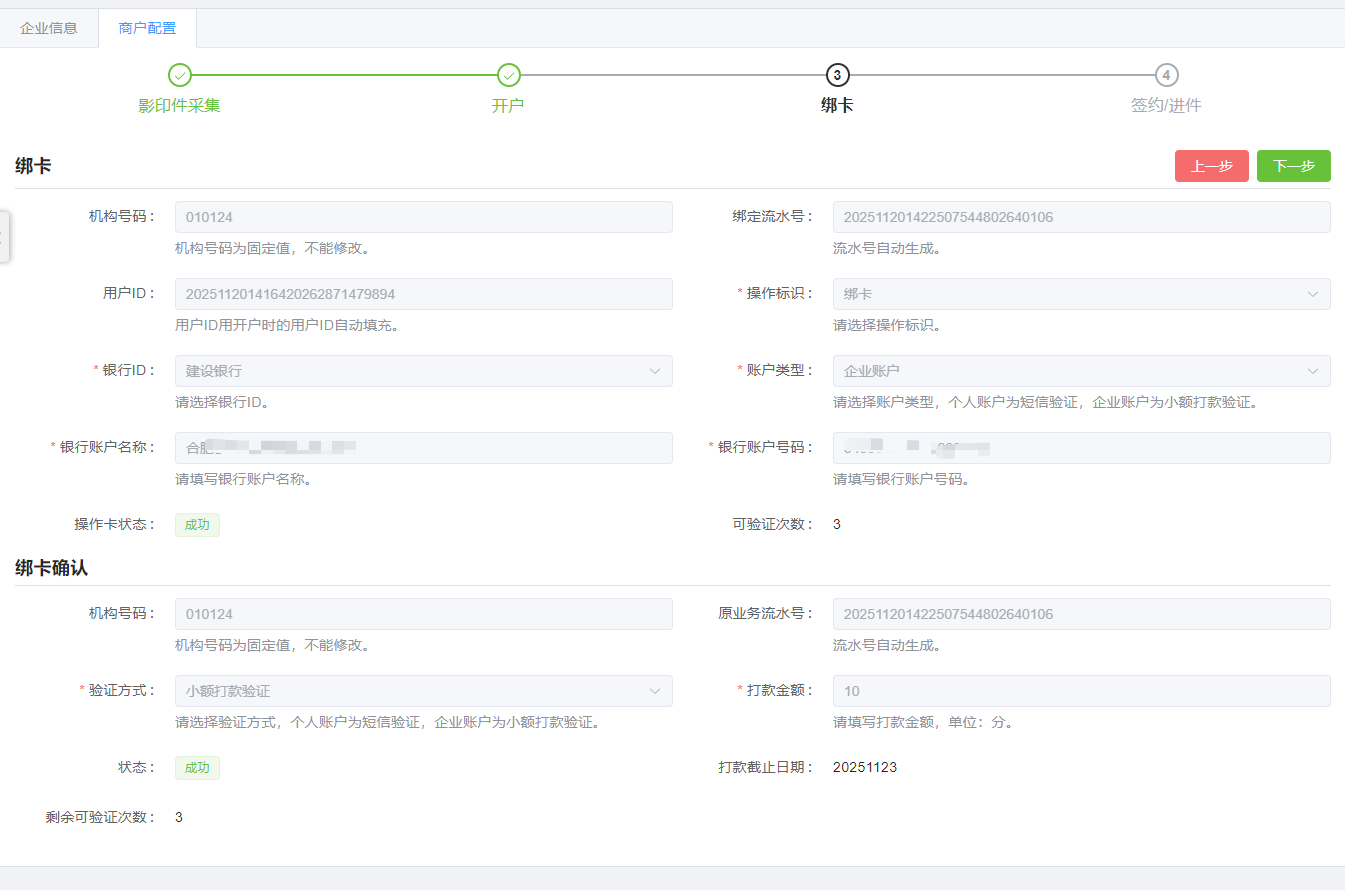This screenshot has height=890, width=1345.
Task: Open the 验证方式 dropdown
Action: (x=423, y=691)
